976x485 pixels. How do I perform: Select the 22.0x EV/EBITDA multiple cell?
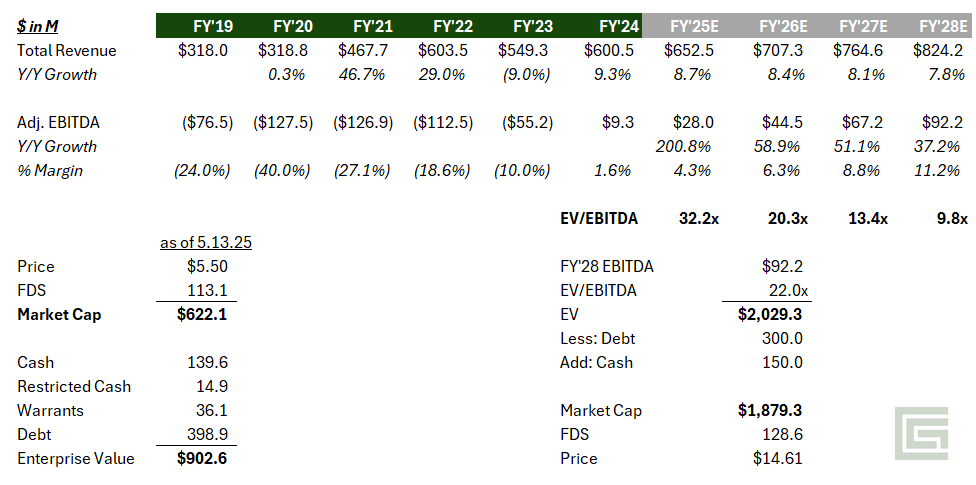786,291
